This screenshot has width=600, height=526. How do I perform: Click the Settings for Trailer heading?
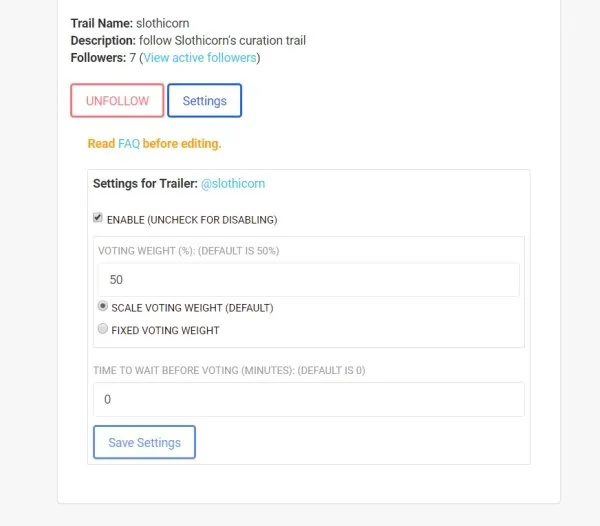point(145,184)
